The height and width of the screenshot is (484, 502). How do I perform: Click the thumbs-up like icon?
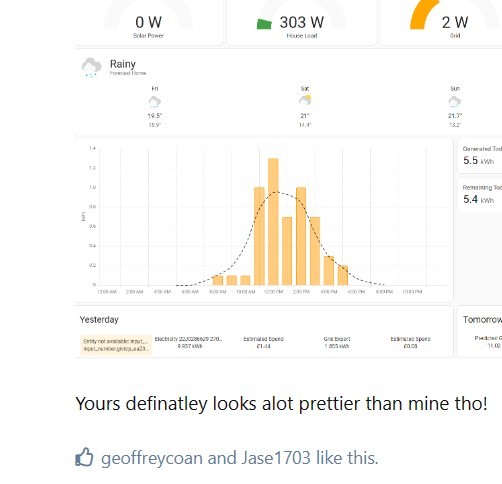pyautogui.click(x=84, y=457)
